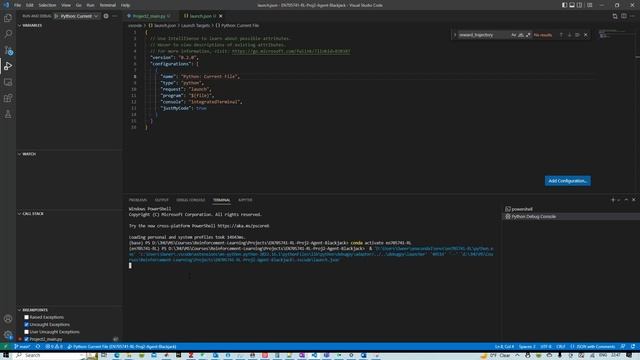The width and height of the screenshot is (640, 360).
Task: Open launch.json via debug gear icon
Action: pyautogui.click(x=106, y=16)
